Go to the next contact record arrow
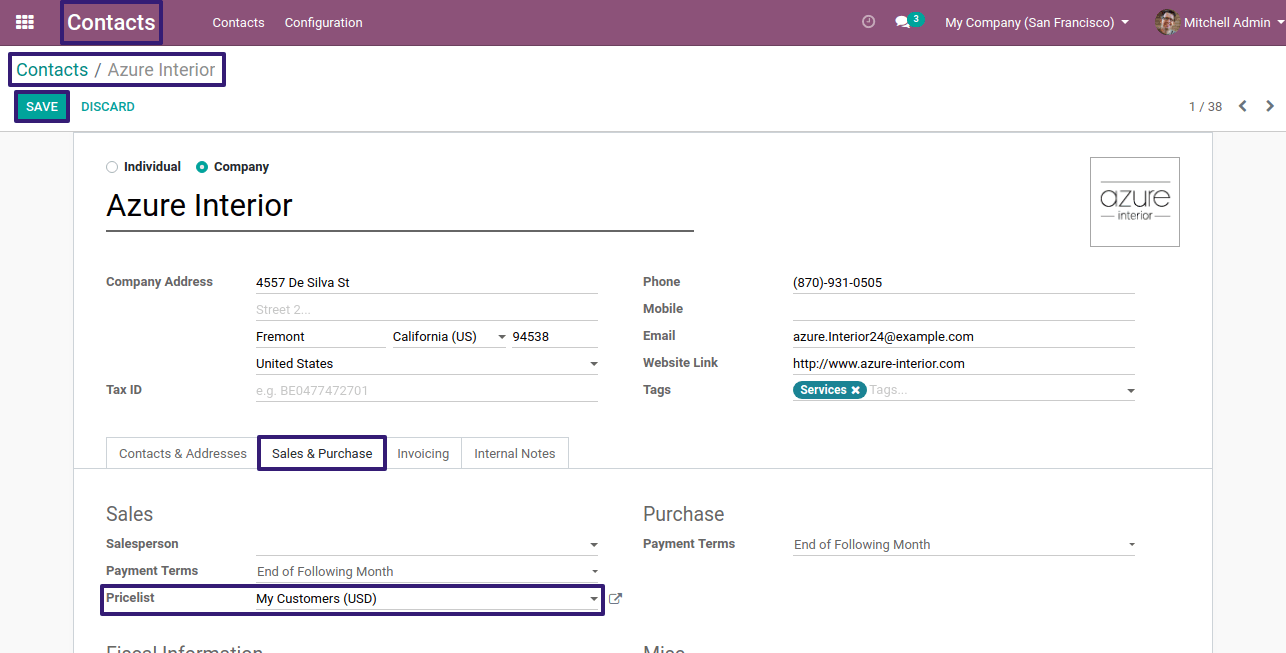This screenshot has height=653, width=1286. pyautogui.click(x=1270, y=106)
